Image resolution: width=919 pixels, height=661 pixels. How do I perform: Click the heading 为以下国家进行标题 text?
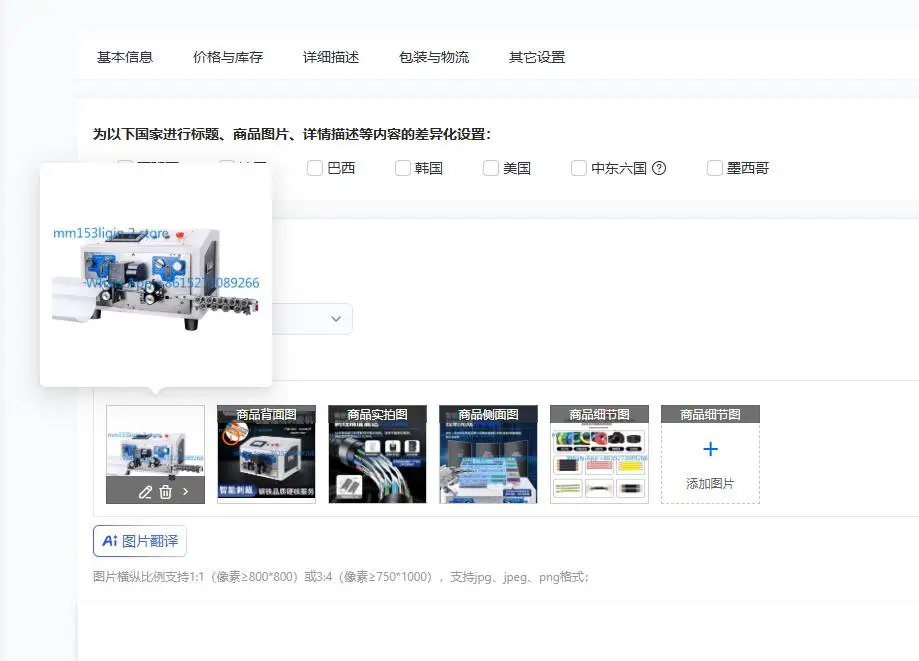pos(292,134)
